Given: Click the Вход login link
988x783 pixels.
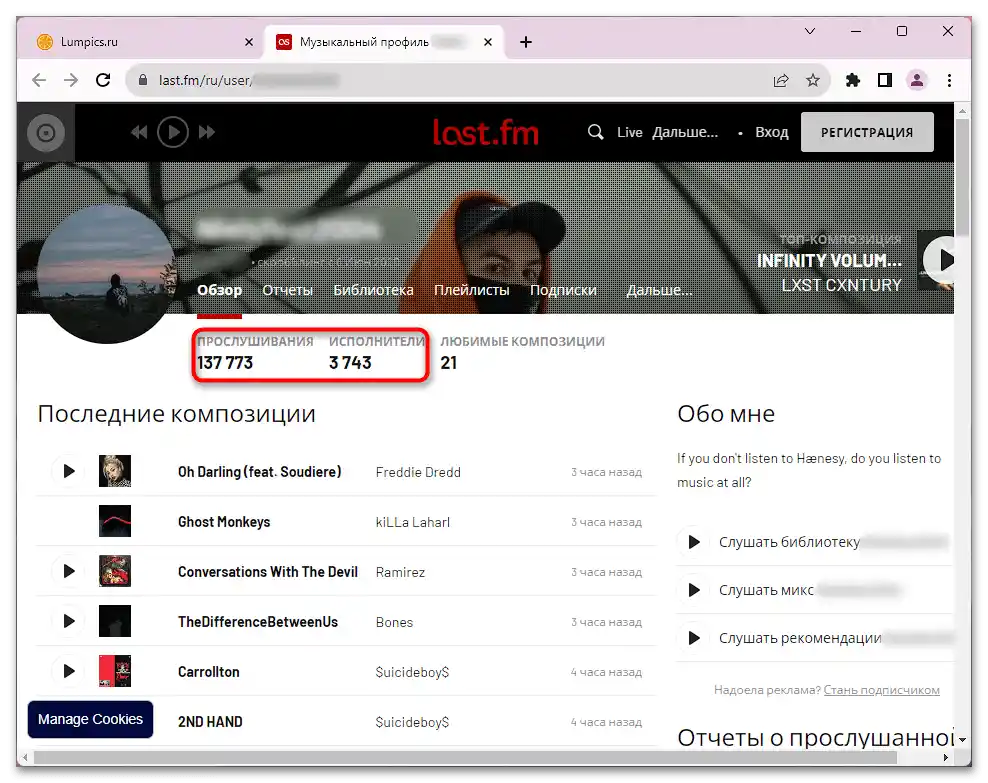Looking at the screenshot, I should click(772, 132).
